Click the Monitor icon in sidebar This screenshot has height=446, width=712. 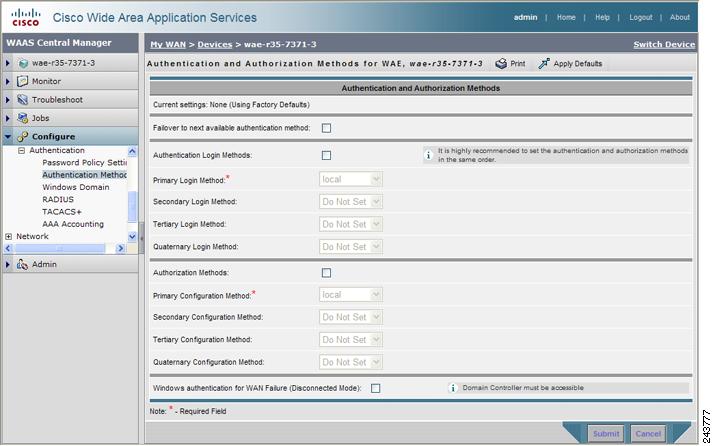(22, 81)
